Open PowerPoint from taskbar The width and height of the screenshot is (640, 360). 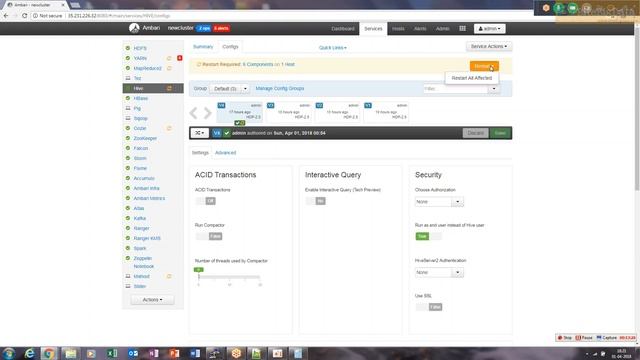pos(174,353)
